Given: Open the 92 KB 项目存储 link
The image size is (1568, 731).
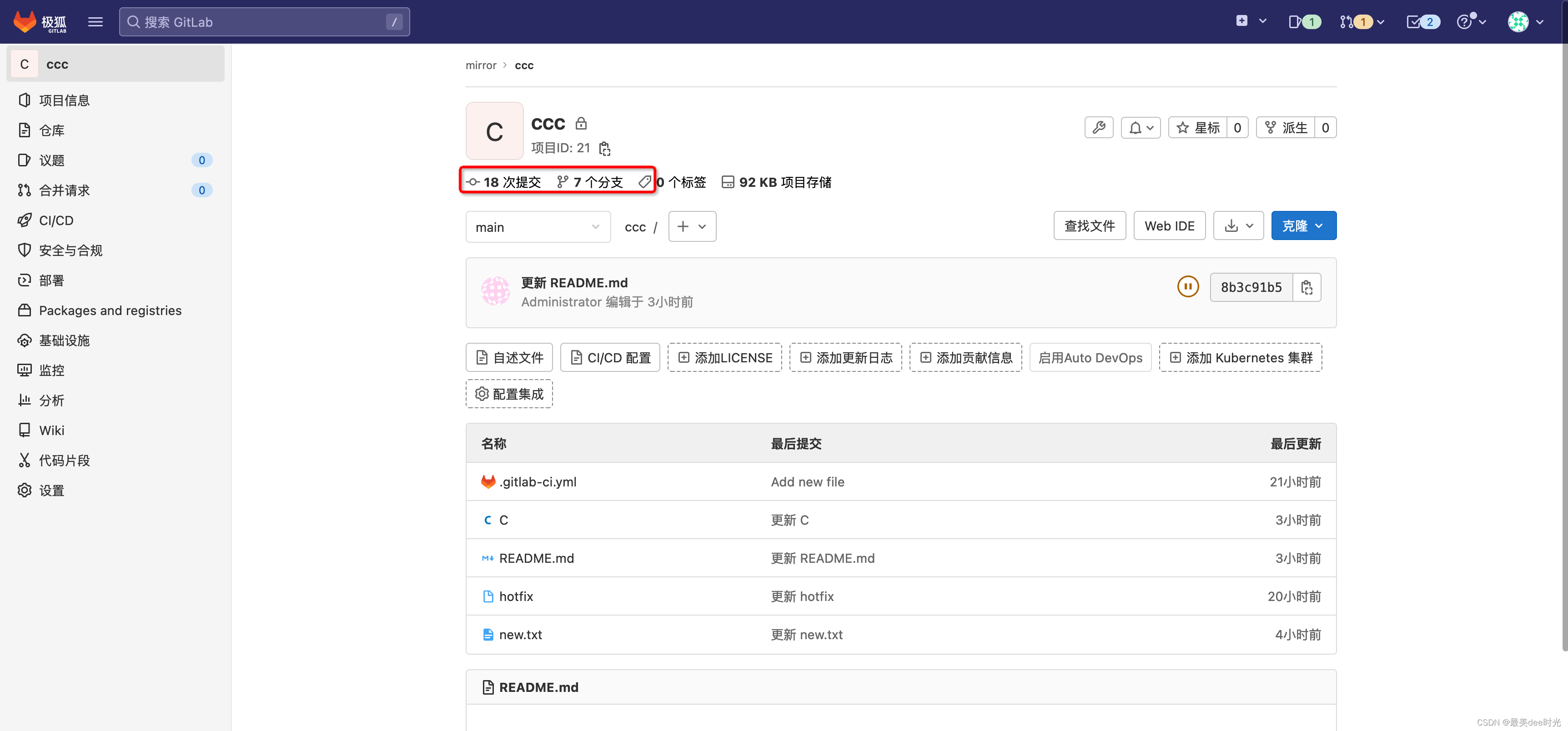Looking at the screenshot, I should pyautogui.click(x=777, y=182).
